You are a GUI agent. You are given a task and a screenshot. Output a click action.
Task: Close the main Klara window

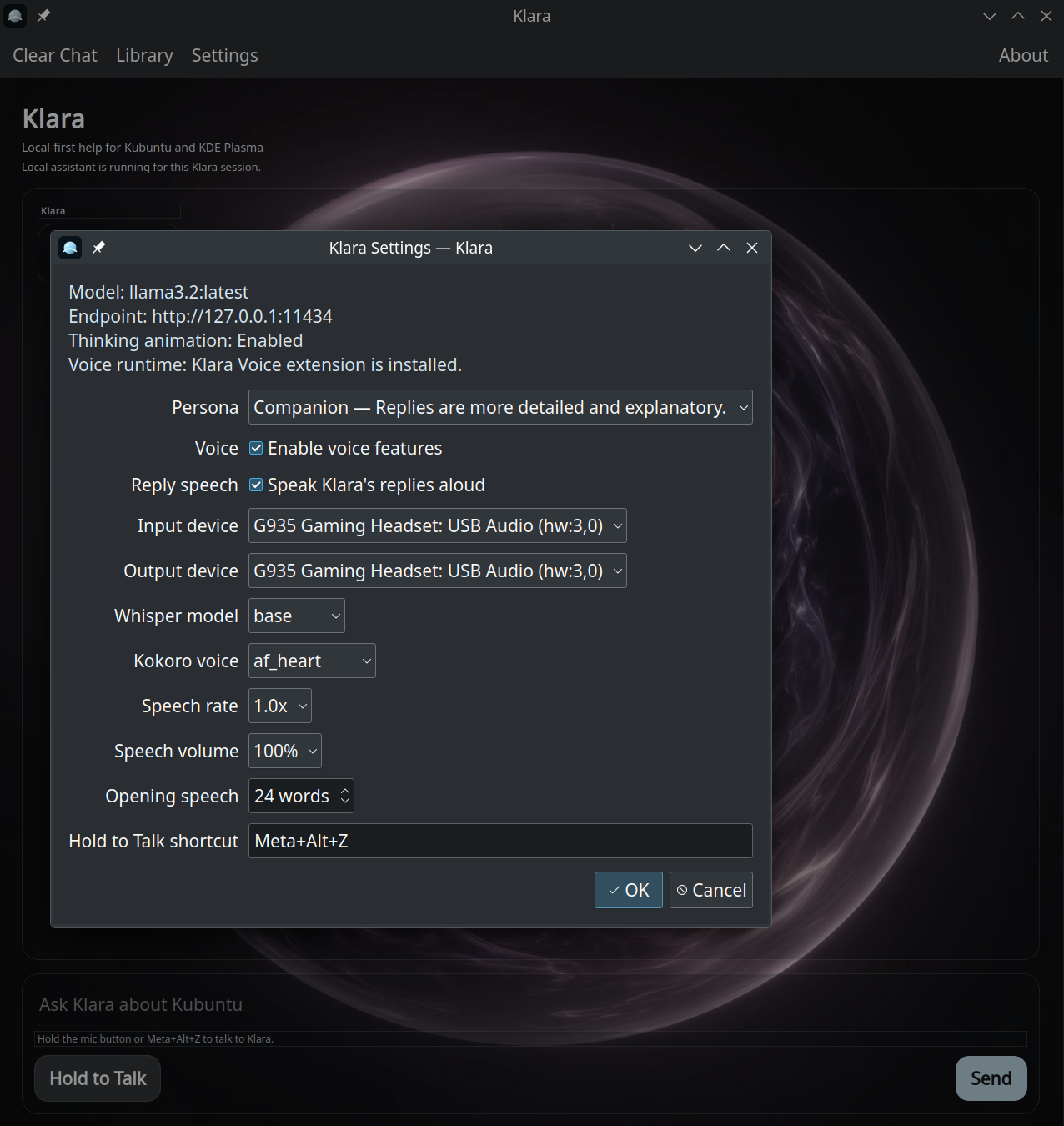click(1046, 16)
